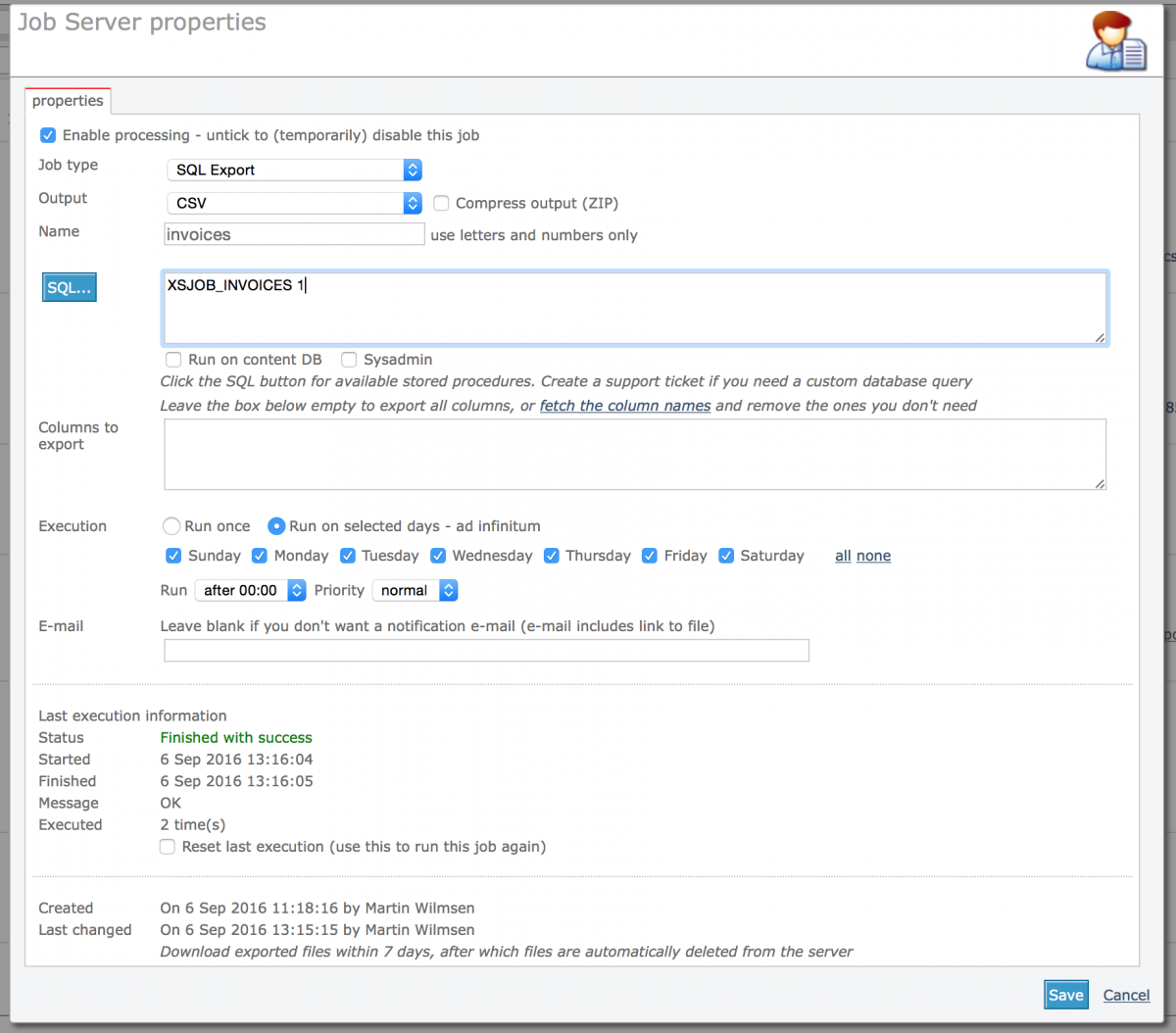This screenshot has height=1033, width=1176.
Task: Enable the Sysadmin checkbox
Action: pos(349,360)
